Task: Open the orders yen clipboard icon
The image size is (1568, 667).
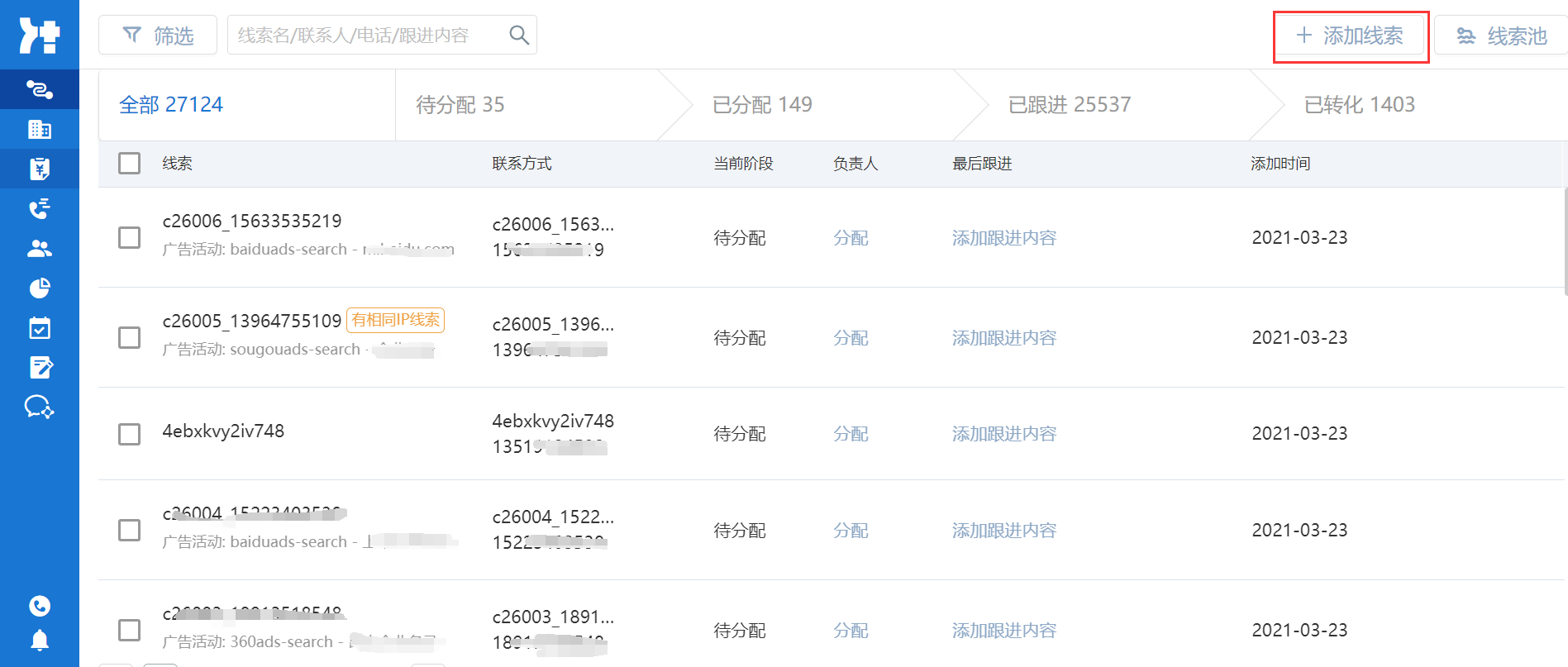Action: pyautogui.click(x=39, y=169)
